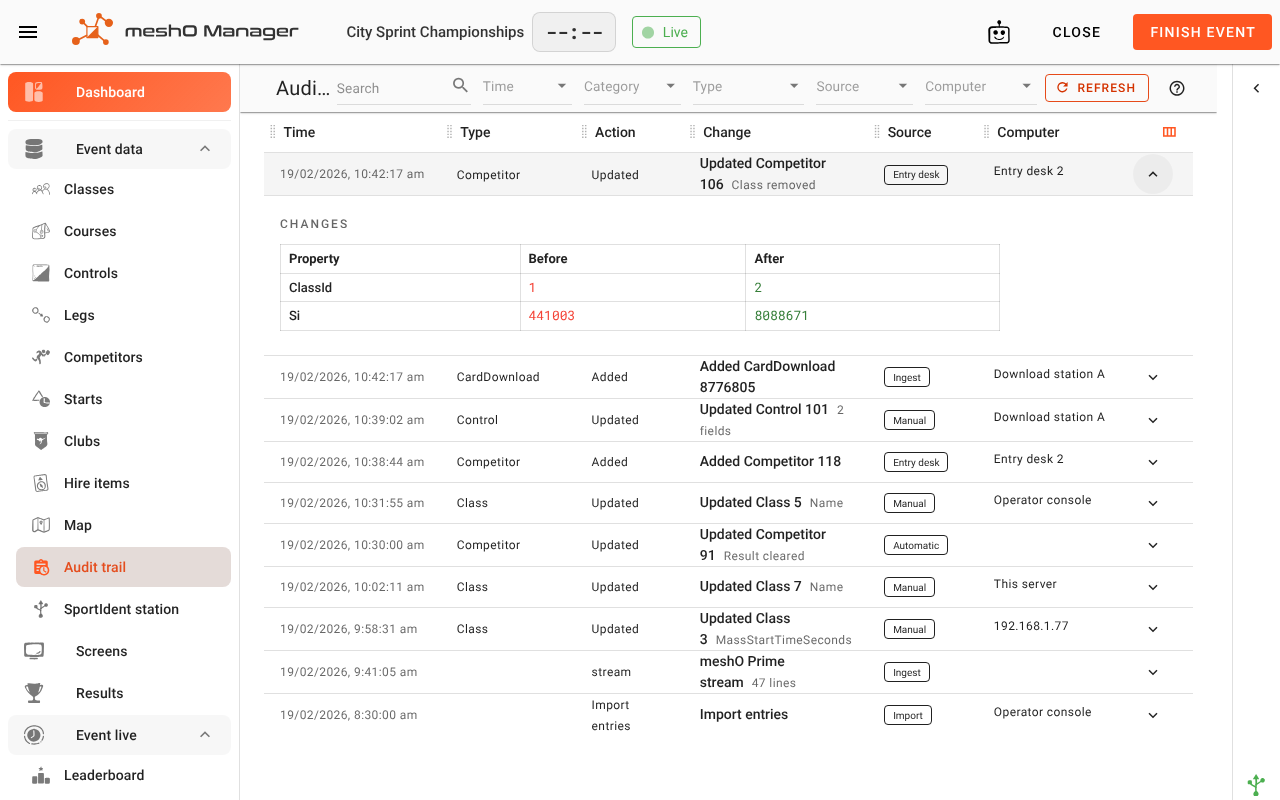This screenshot has height=800, width=1280.
Task: Click the search magnifier icon
Action: click(461, 86)
